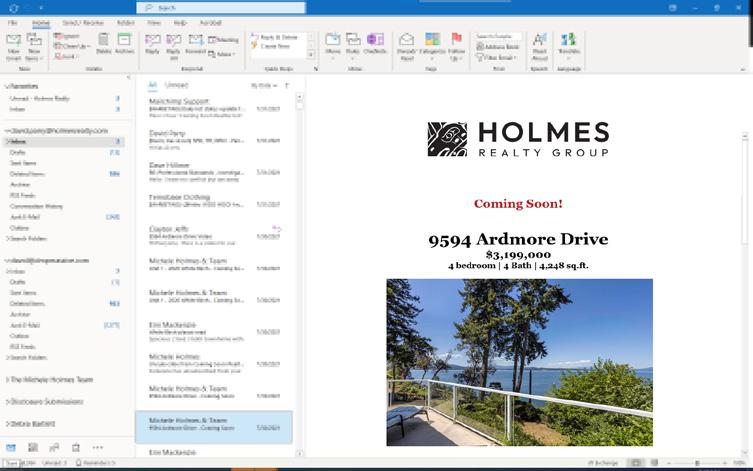Viewport: 753px width, 471px height.
Task: Open the Translate menu
Action: pos(569,47)
